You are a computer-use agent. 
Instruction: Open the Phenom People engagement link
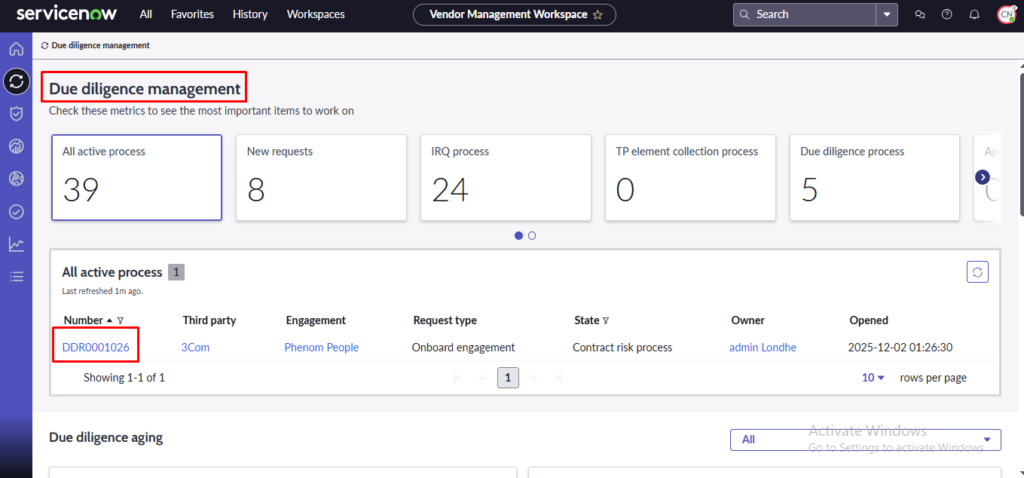[321, 347]
